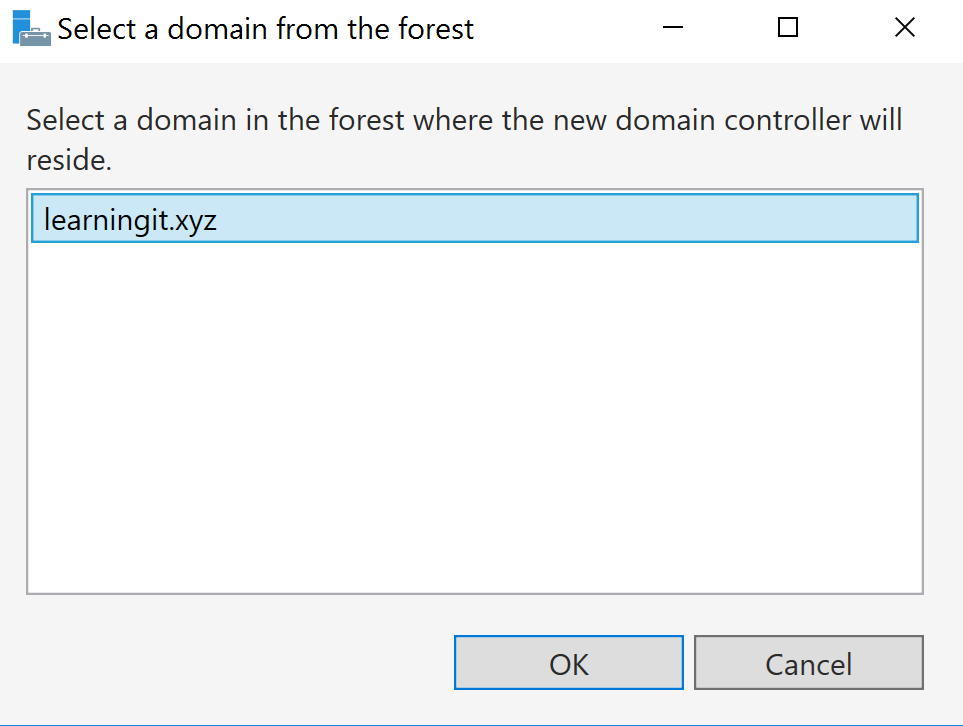The image size is (963, 726).
Task: Open the window system menu via title icon
Action: point(30,28)
